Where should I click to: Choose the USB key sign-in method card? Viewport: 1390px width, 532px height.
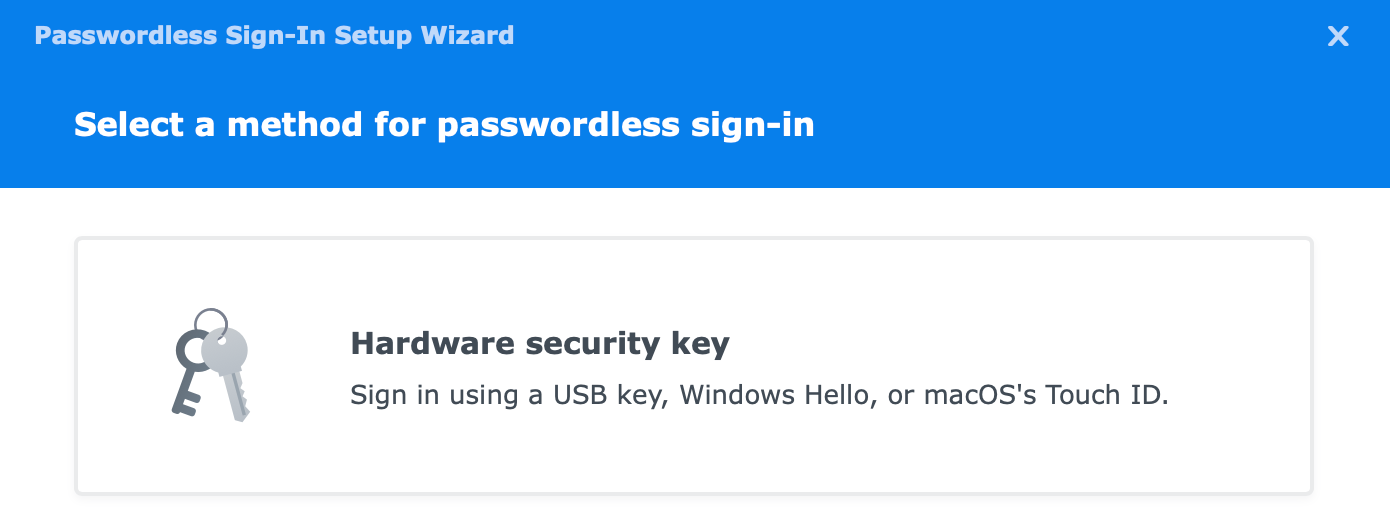(694, 366)
